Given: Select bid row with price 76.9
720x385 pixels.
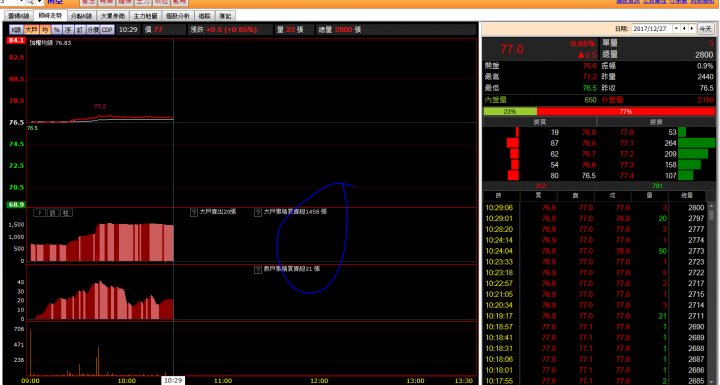Looking at the screenshot, I should [540, 132].
